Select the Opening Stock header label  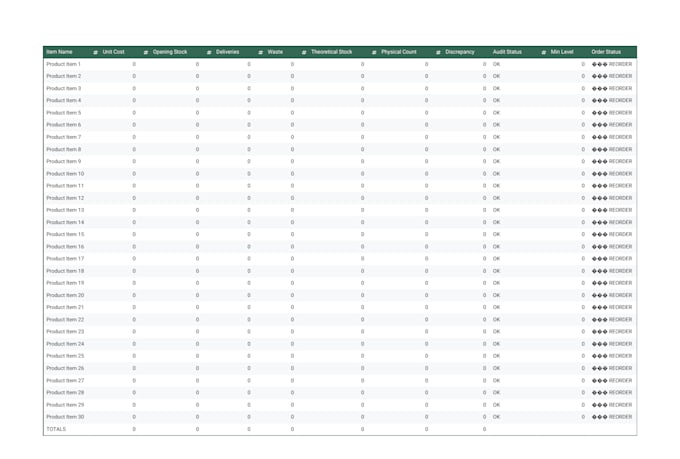(170, 52)
